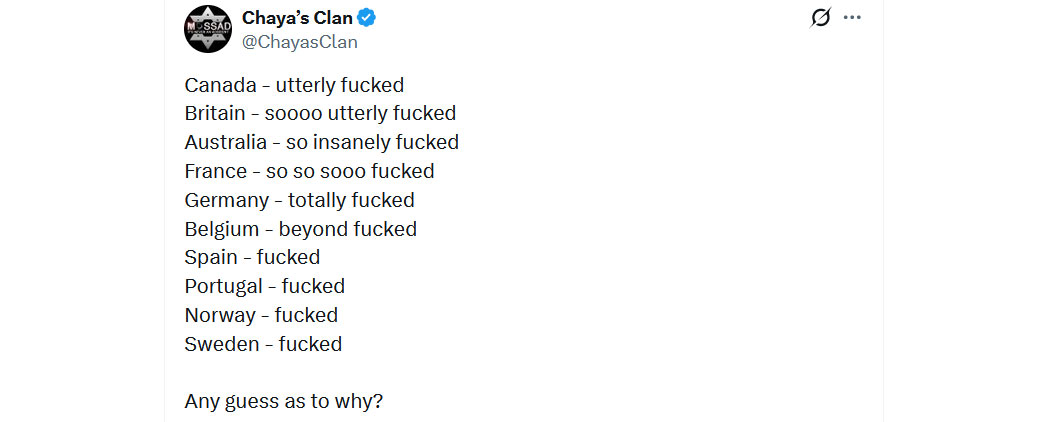The height and width of the screenshot is (422, 1050).
Task: Open the Grok explain-post icon
Action: coord(821,18)
